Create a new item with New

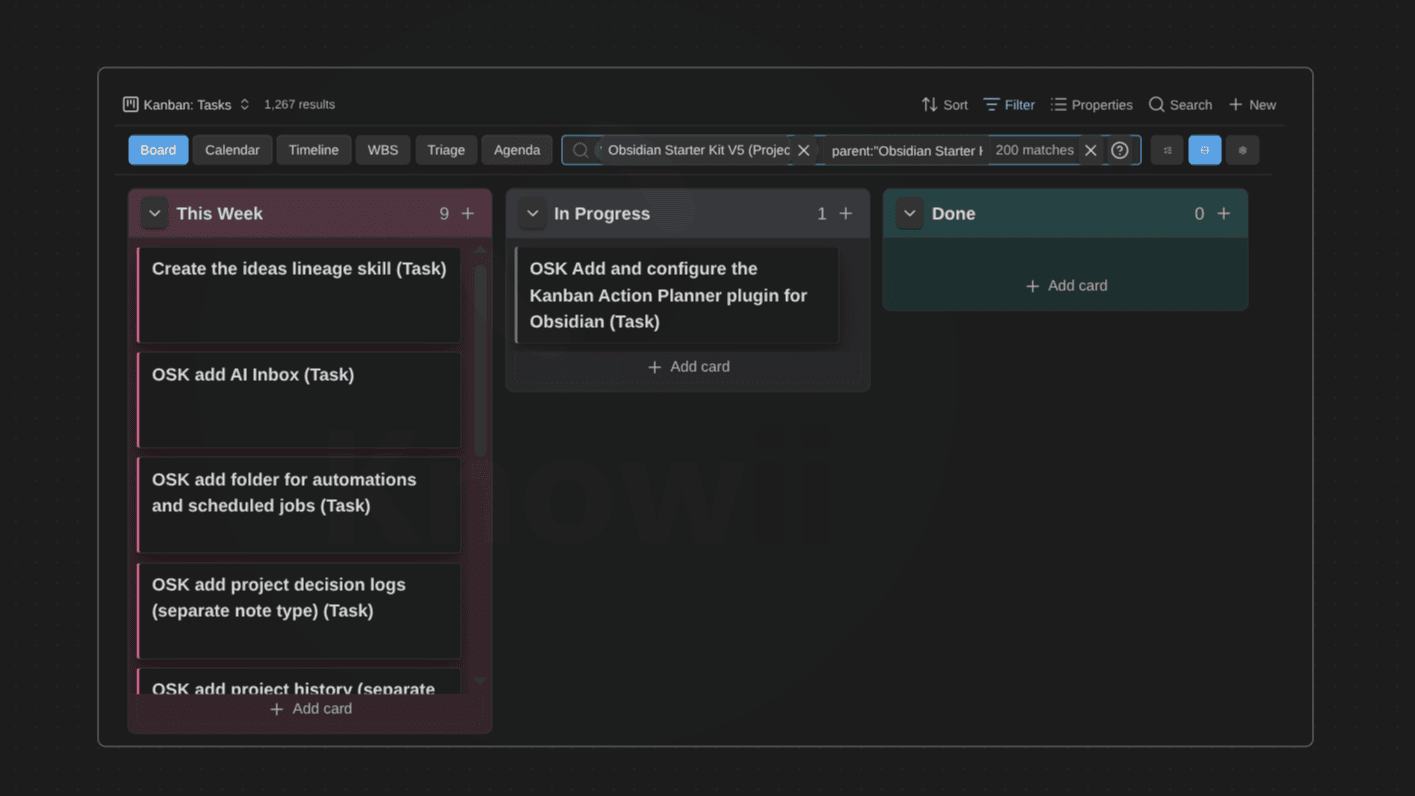[x=1252, y=105]
